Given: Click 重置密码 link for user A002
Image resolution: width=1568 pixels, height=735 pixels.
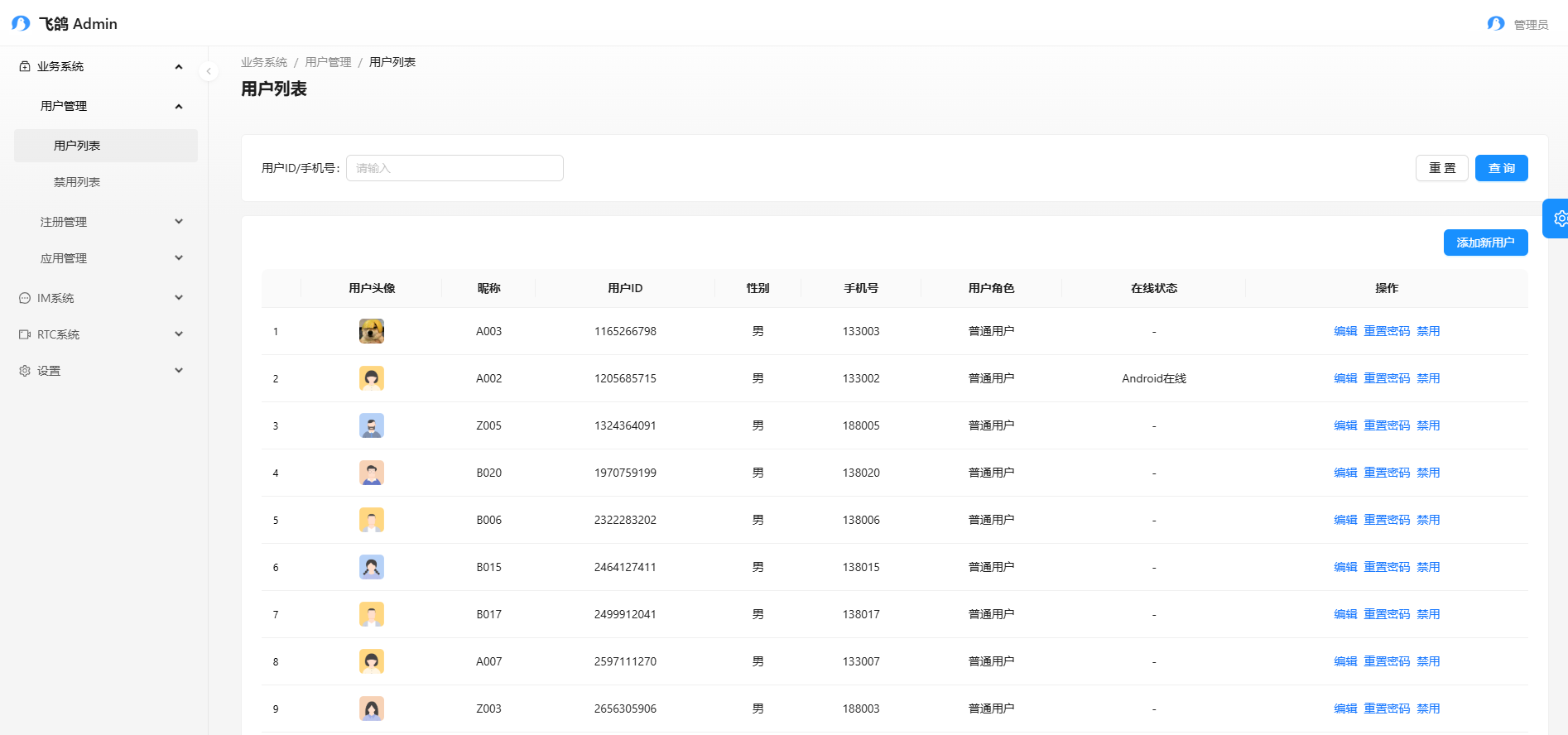Looking at the screenshot, I should pyautogui.click(x=1387, y=378).
